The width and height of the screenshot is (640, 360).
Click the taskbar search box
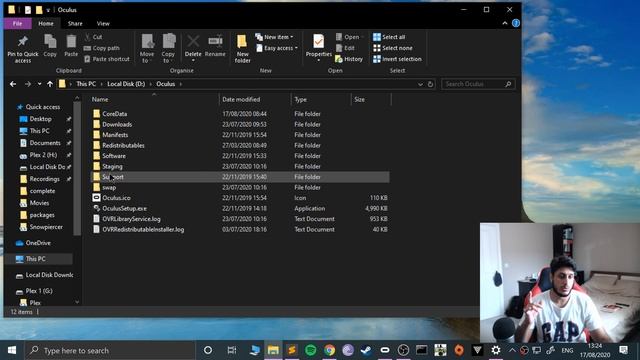(110, 350)
